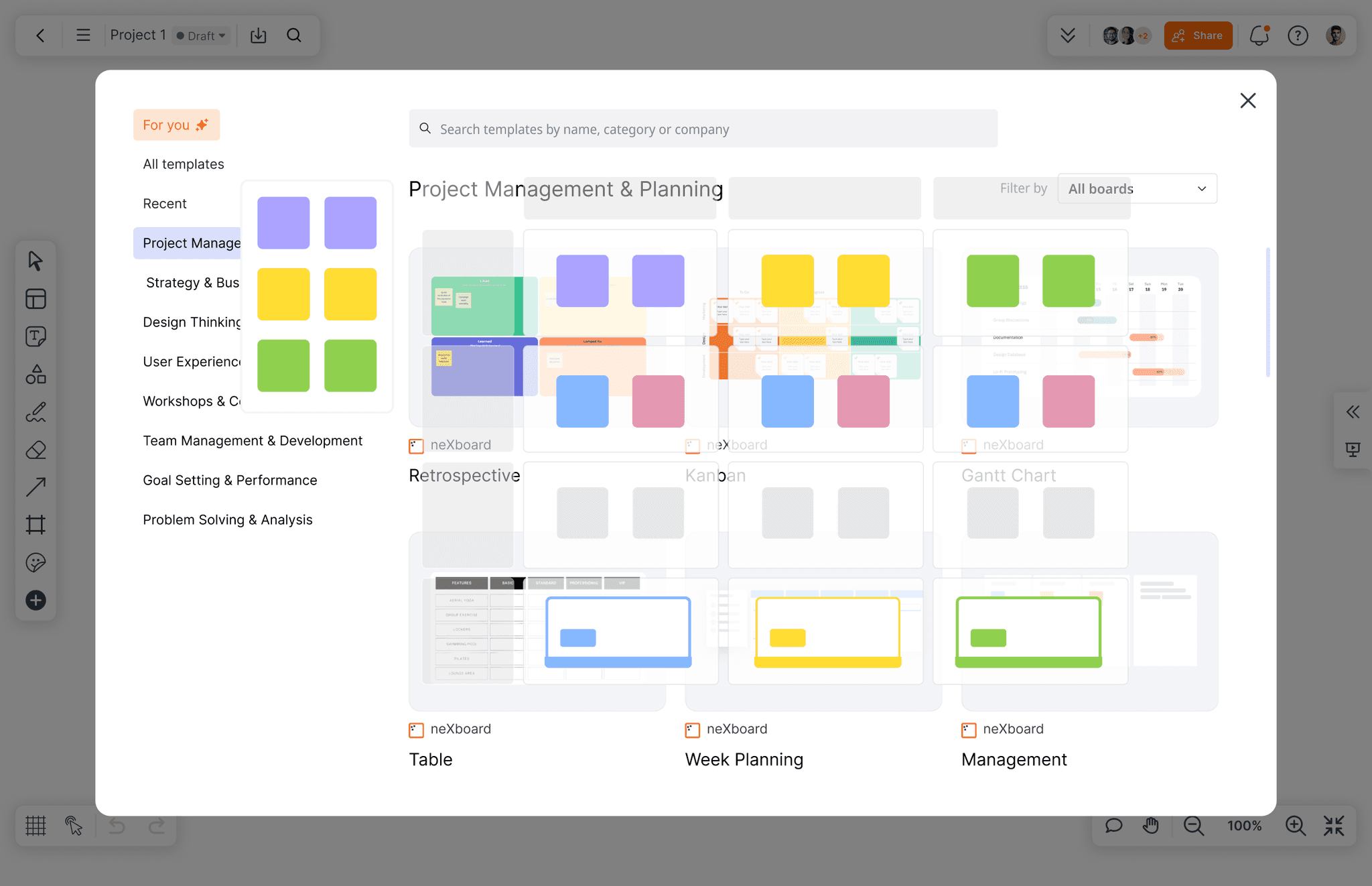The width and height of the screenshot is (1372, 886).
Task: Toggle the hand pan tool
Action: [1151, 826]
